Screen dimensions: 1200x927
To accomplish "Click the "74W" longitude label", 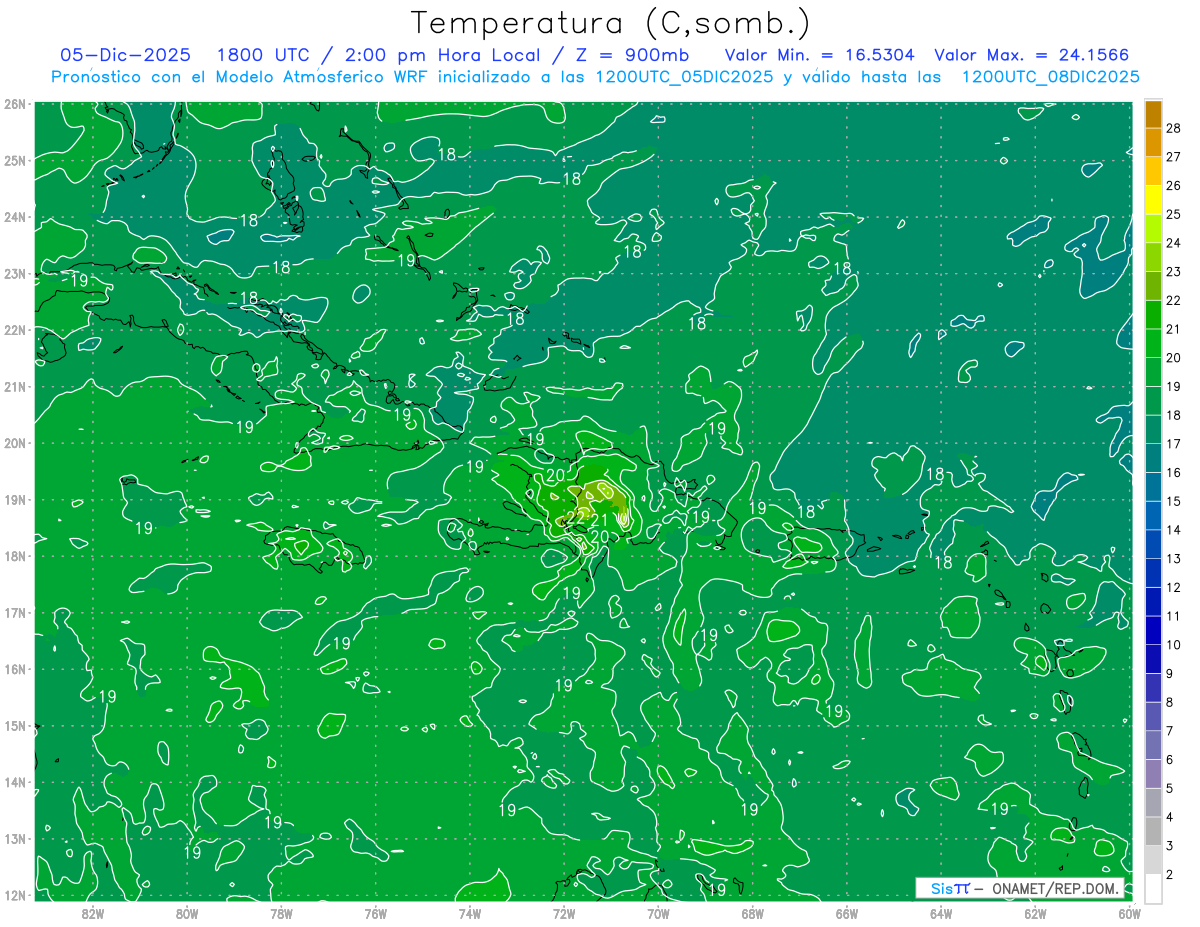I will 470,914.
